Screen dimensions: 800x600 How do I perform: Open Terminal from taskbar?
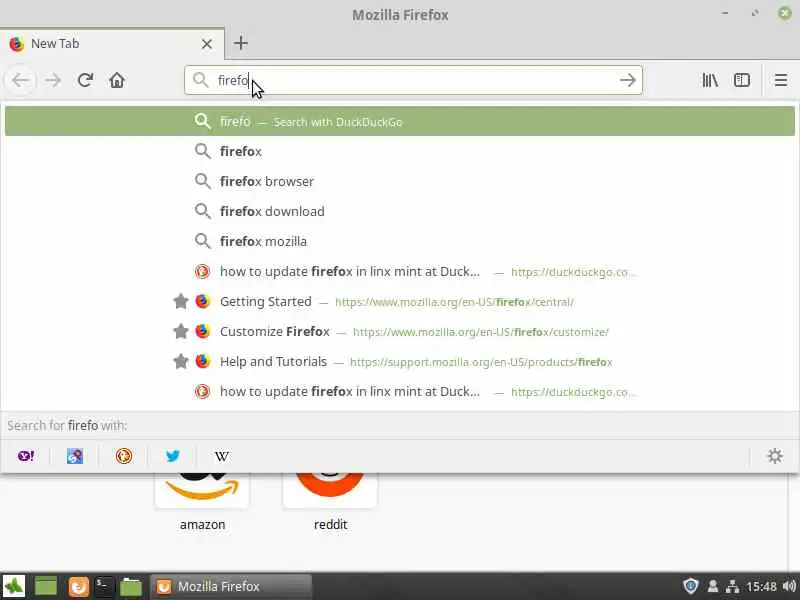104,586
